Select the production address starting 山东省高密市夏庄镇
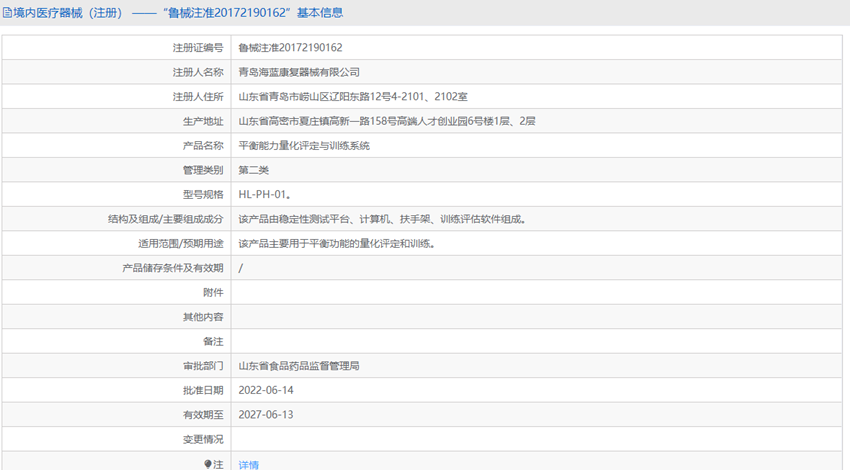The height and width of the screenshot is (470, 850). point(387,121)
